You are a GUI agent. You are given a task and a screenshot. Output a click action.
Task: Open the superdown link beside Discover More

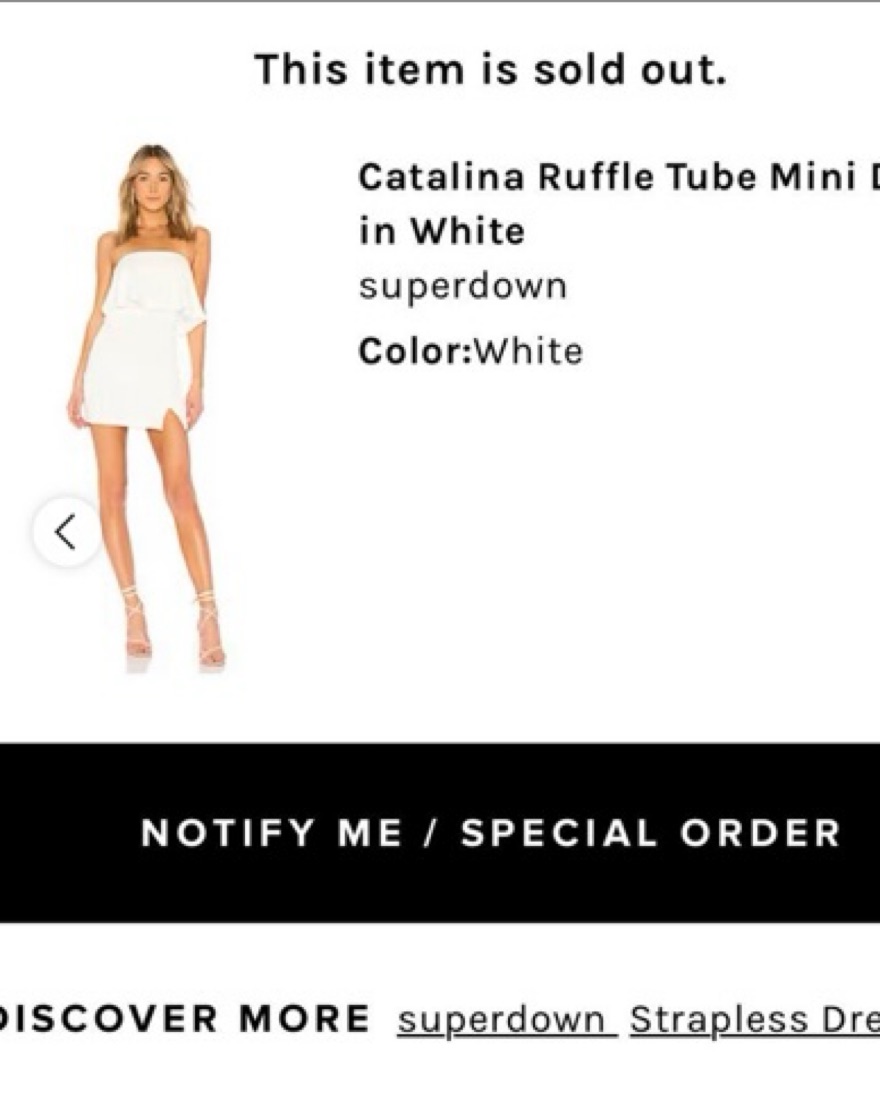[x=505, y=1020]
